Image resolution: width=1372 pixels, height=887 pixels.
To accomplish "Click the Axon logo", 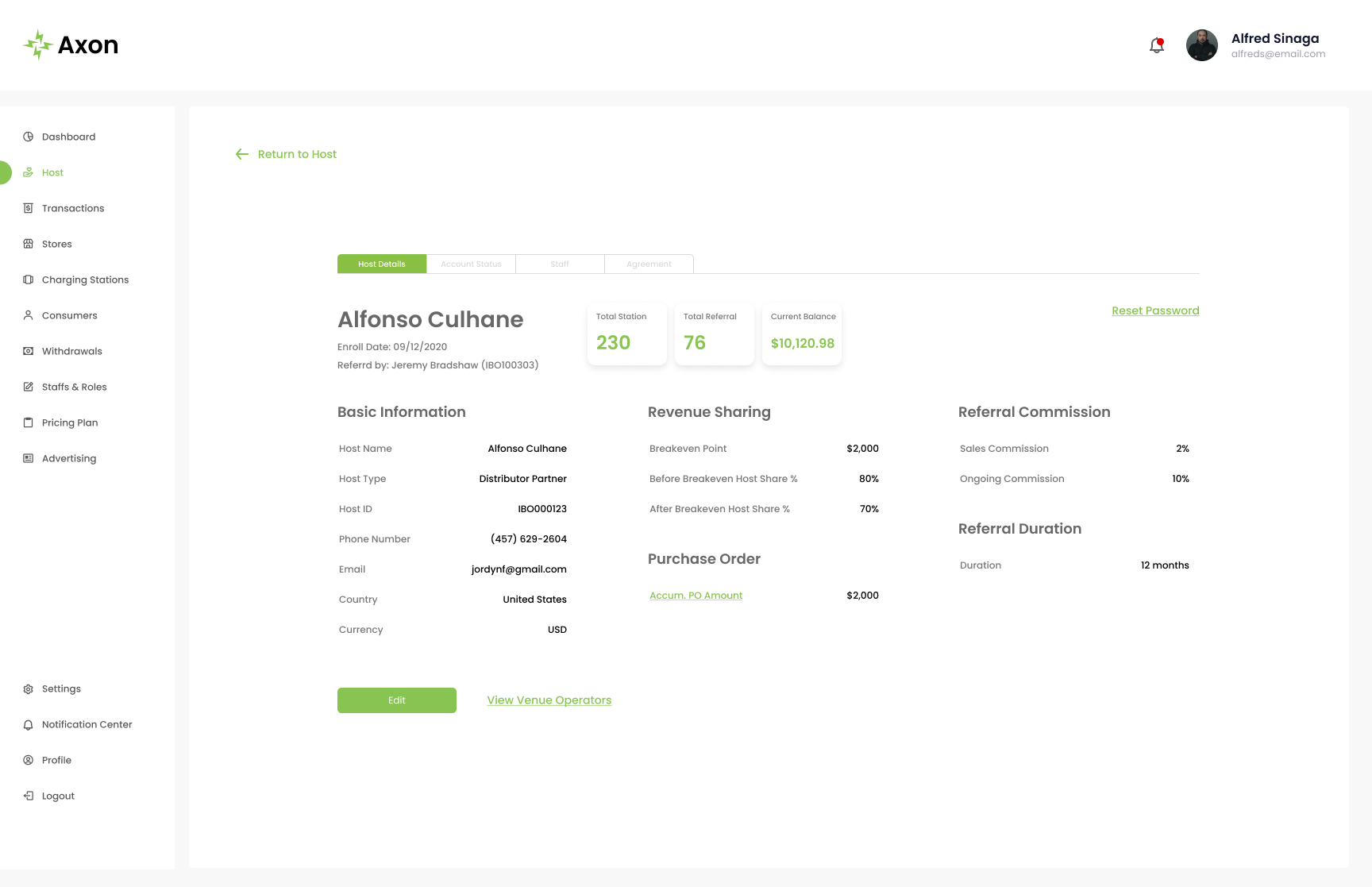I will [71, 45].
